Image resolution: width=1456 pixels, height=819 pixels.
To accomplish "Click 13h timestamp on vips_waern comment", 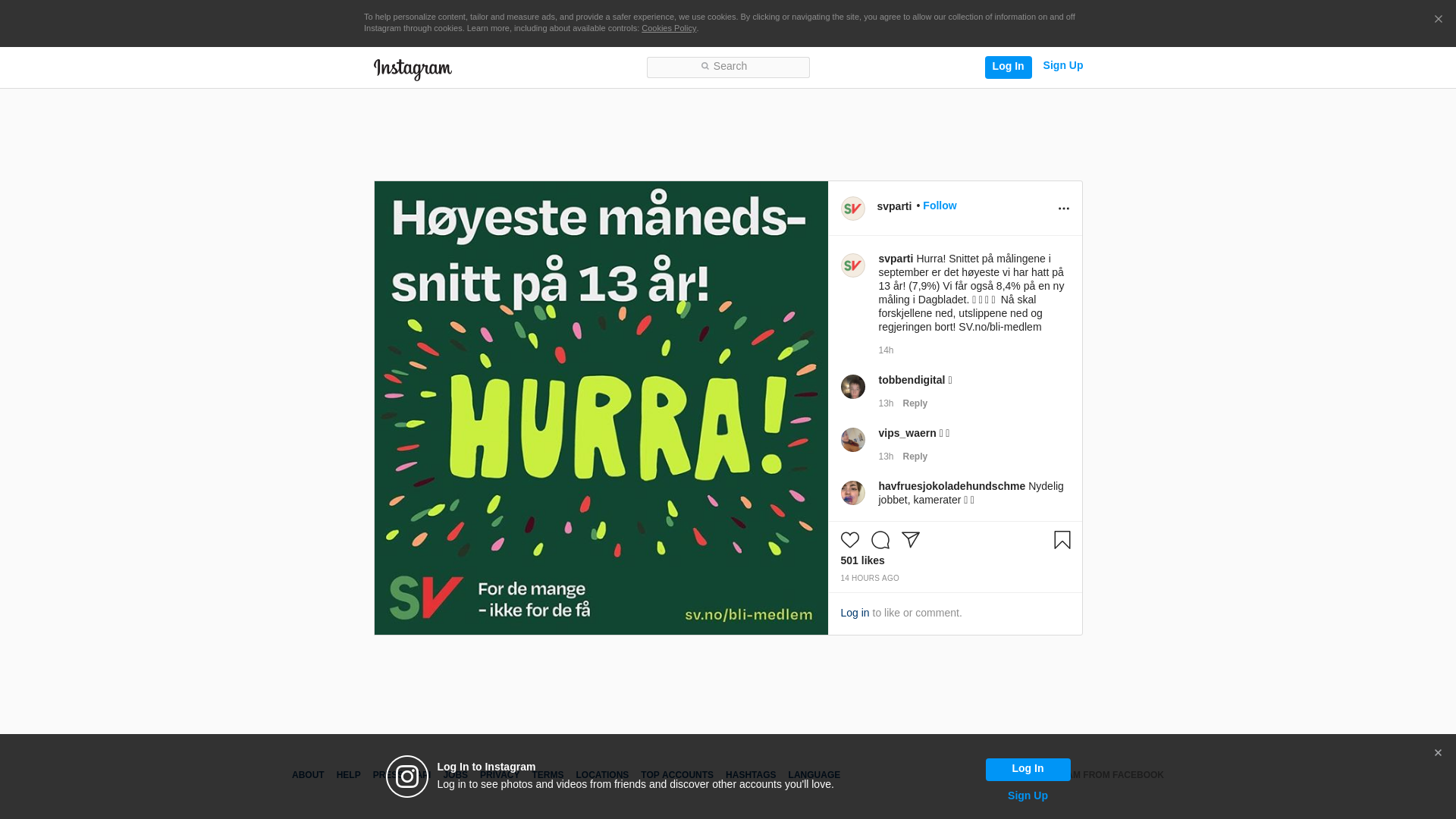I will pyautogui.click(x=886, y=457).
